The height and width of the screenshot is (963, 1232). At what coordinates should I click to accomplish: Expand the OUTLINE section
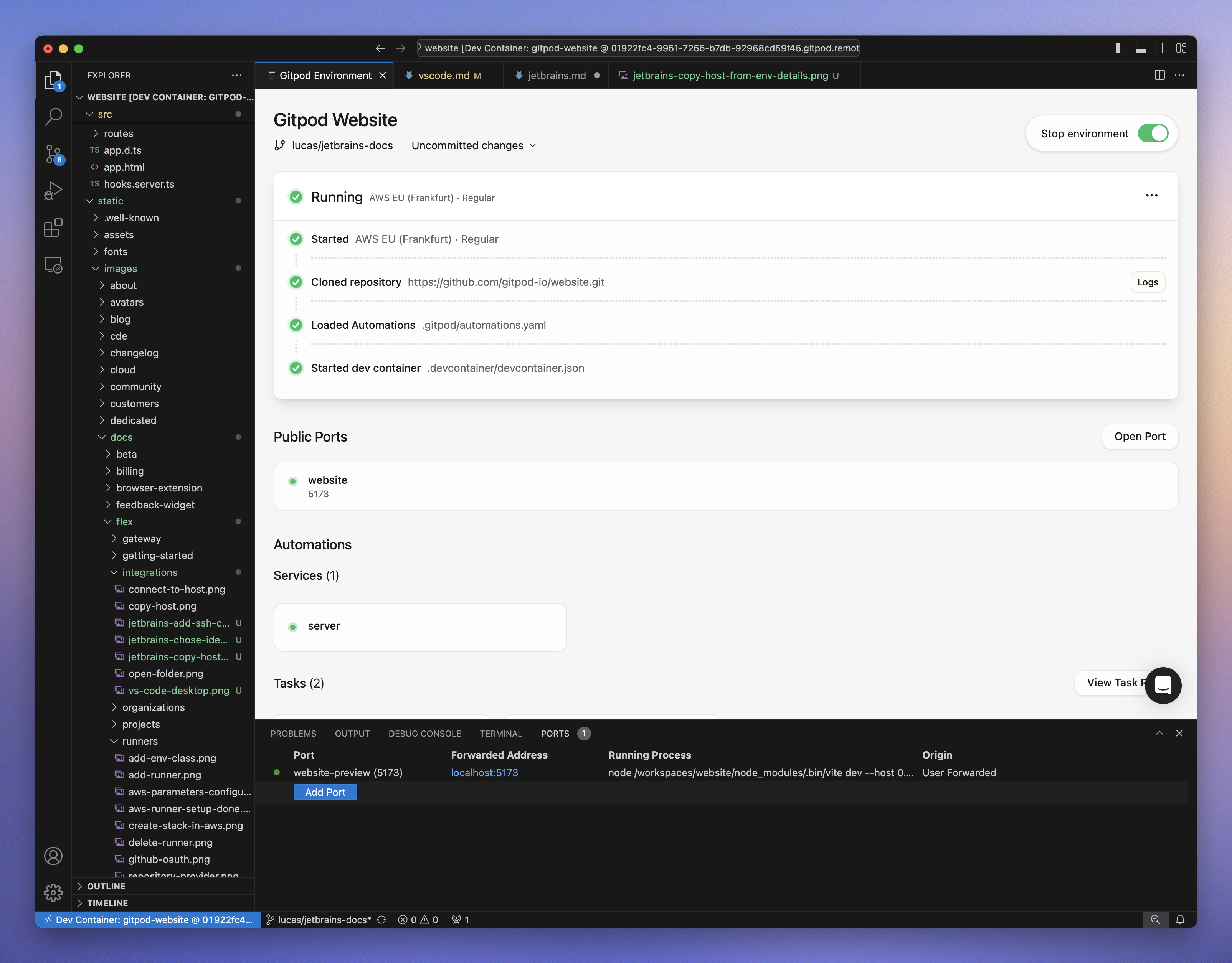point(106,886)
